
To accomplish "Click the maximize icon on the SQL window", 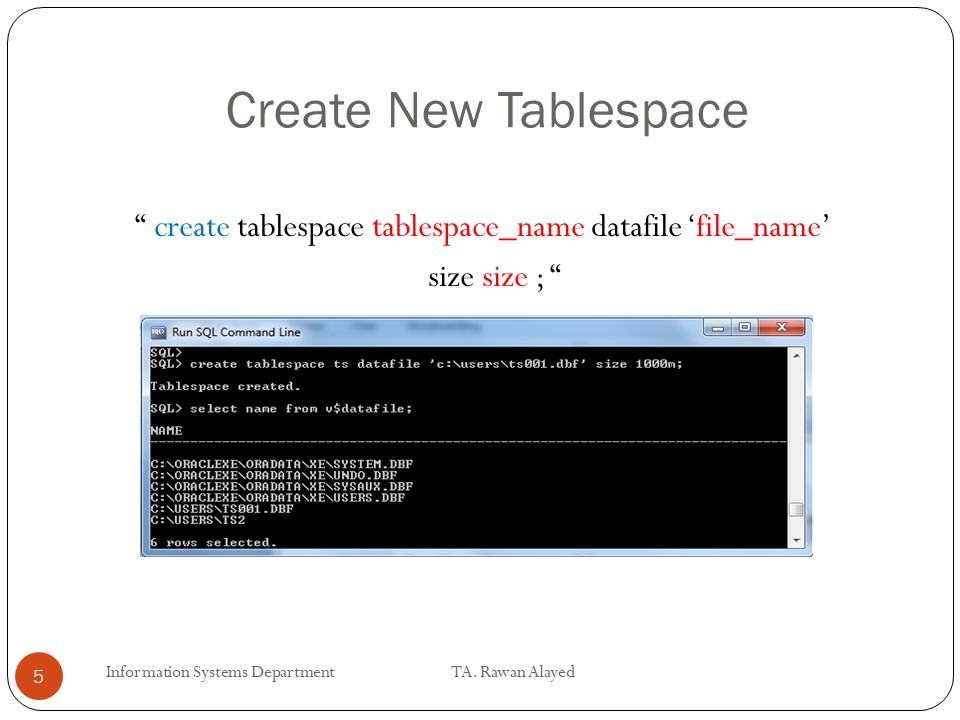I will point(744,326).
